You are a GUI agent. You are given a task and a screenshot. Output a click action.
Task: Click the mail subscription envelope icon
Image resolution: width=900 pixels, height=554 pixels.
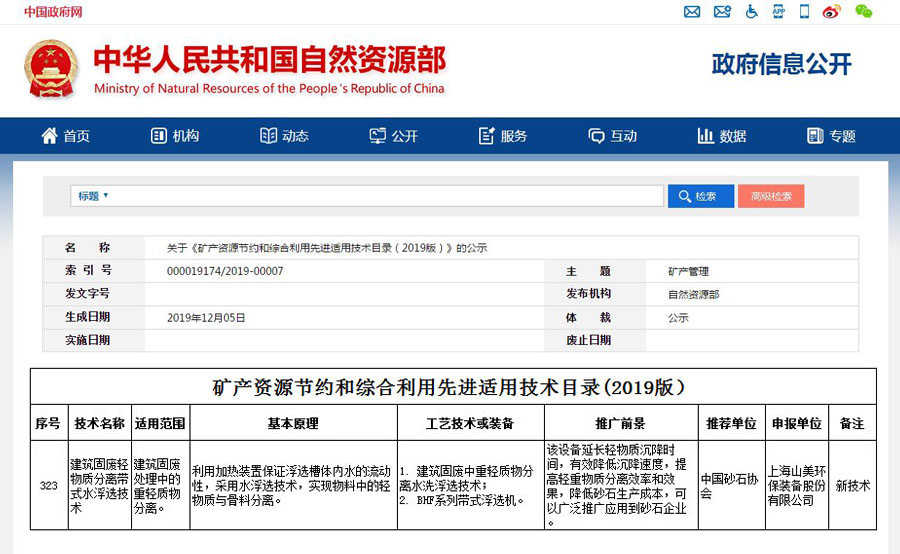click(x=722, y=12)
